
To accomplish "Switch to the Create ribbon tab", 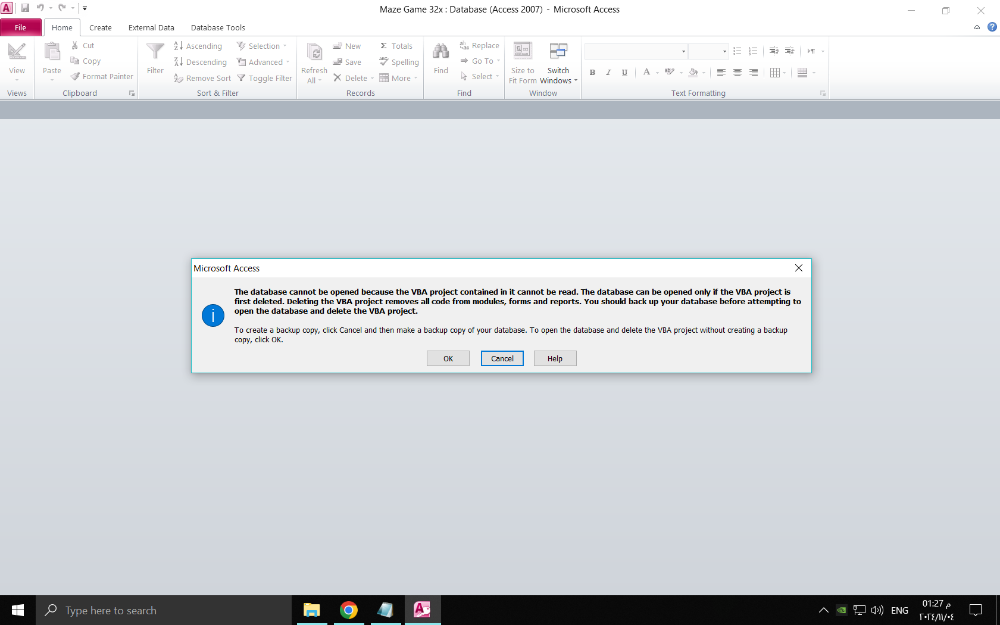I will [x=100, y=27].
